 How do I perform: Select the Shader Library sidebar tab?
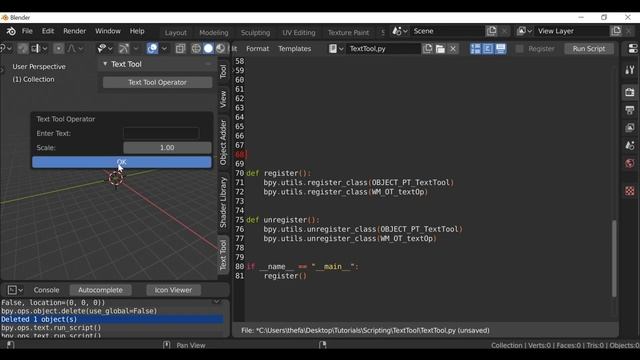(223, 202)
